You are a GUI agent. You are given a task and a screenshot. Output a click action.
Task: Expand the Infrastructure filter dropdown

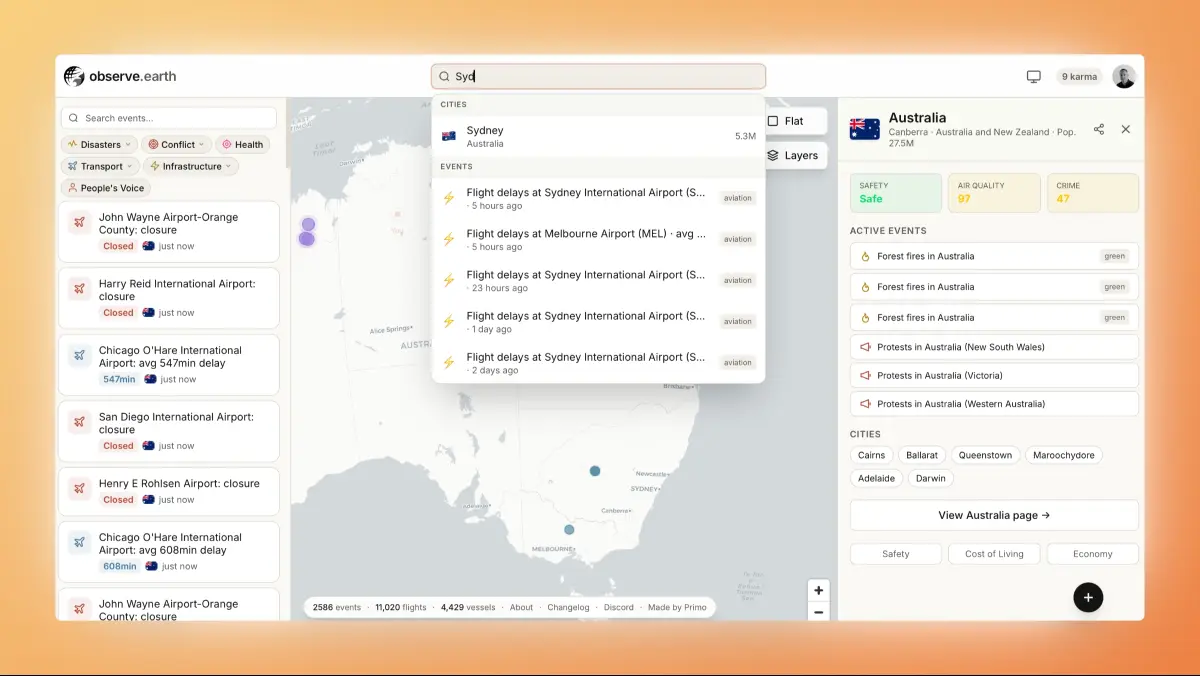point(190,166)
